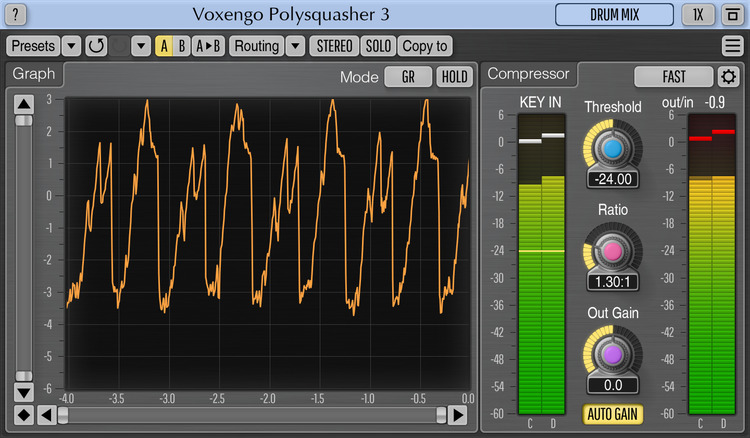The width and height of the screenshot is (750, 438).
Task: Click the window layout icon beside 1X
Action: (732, 15)
